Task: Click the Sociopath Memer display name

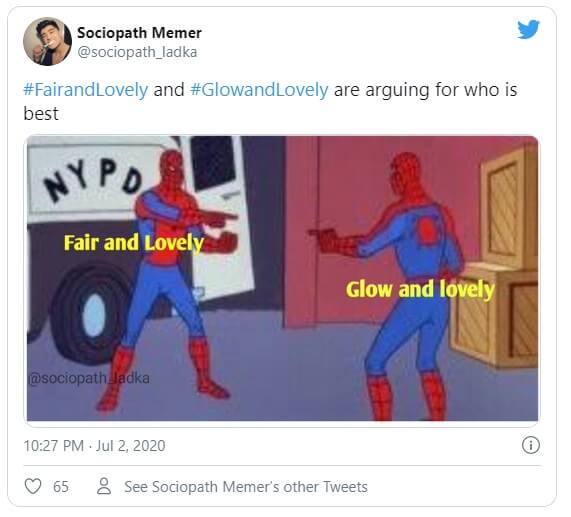Action: pyautogui.click(x=139, y=33)
